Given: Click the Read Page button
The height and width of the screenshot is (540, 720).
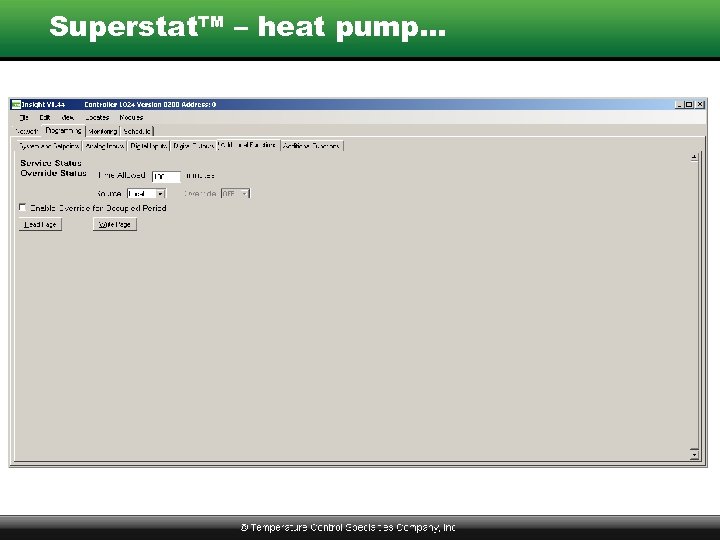Looking at the screenshot, I should coord(40,225).
